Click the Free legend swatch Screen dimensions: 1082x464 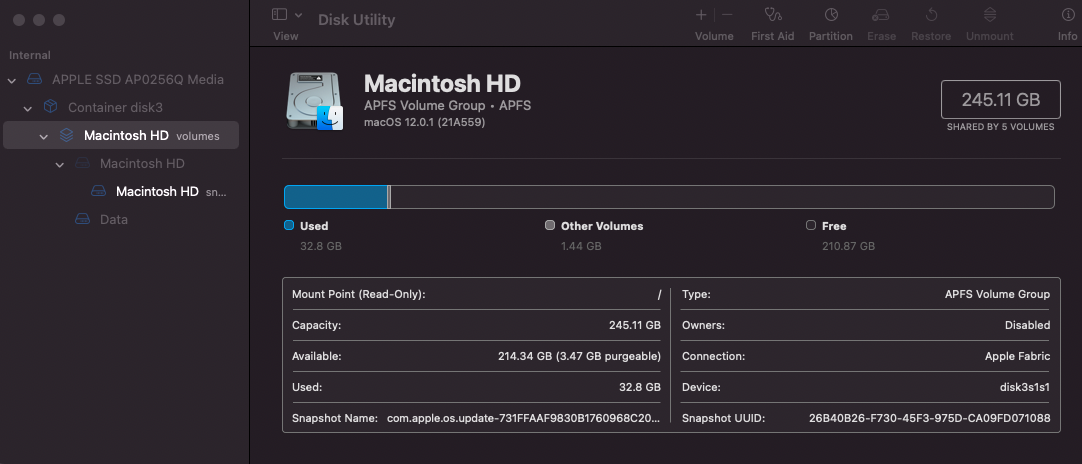point(811,225)
